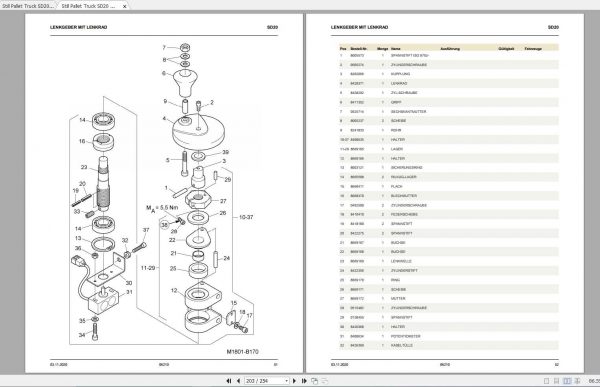Click callout number 31 by the potentiometer

129,292
